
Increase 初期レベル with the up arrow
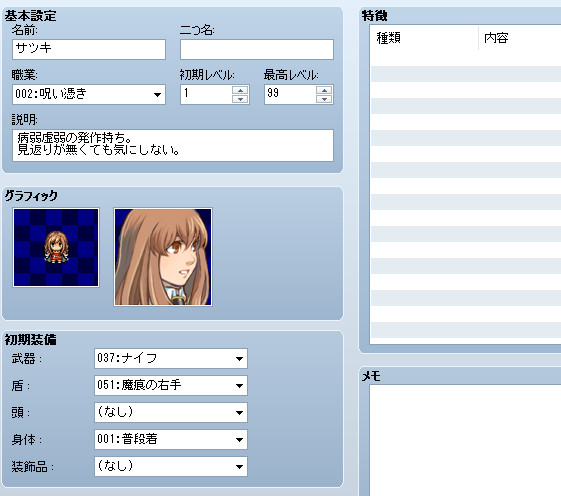[x=240, y=90]
